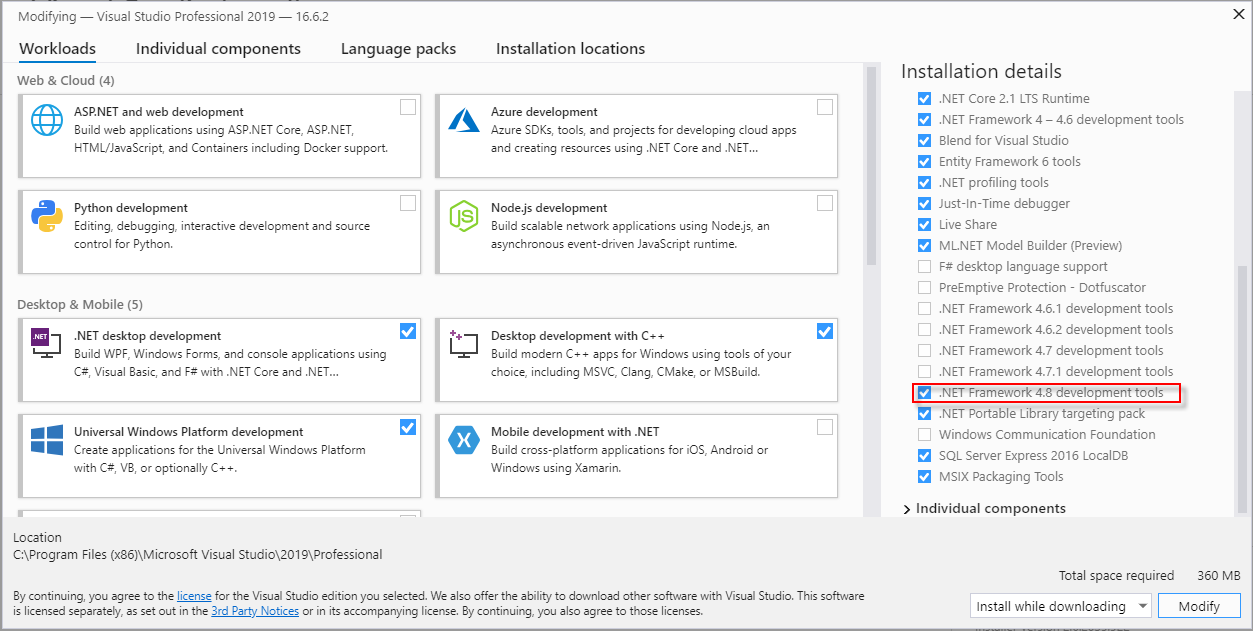The width and height of the screenshot is (1253, 631).
Task: Click the ASP.NET and web development globe icon
Action: (45, 122)
